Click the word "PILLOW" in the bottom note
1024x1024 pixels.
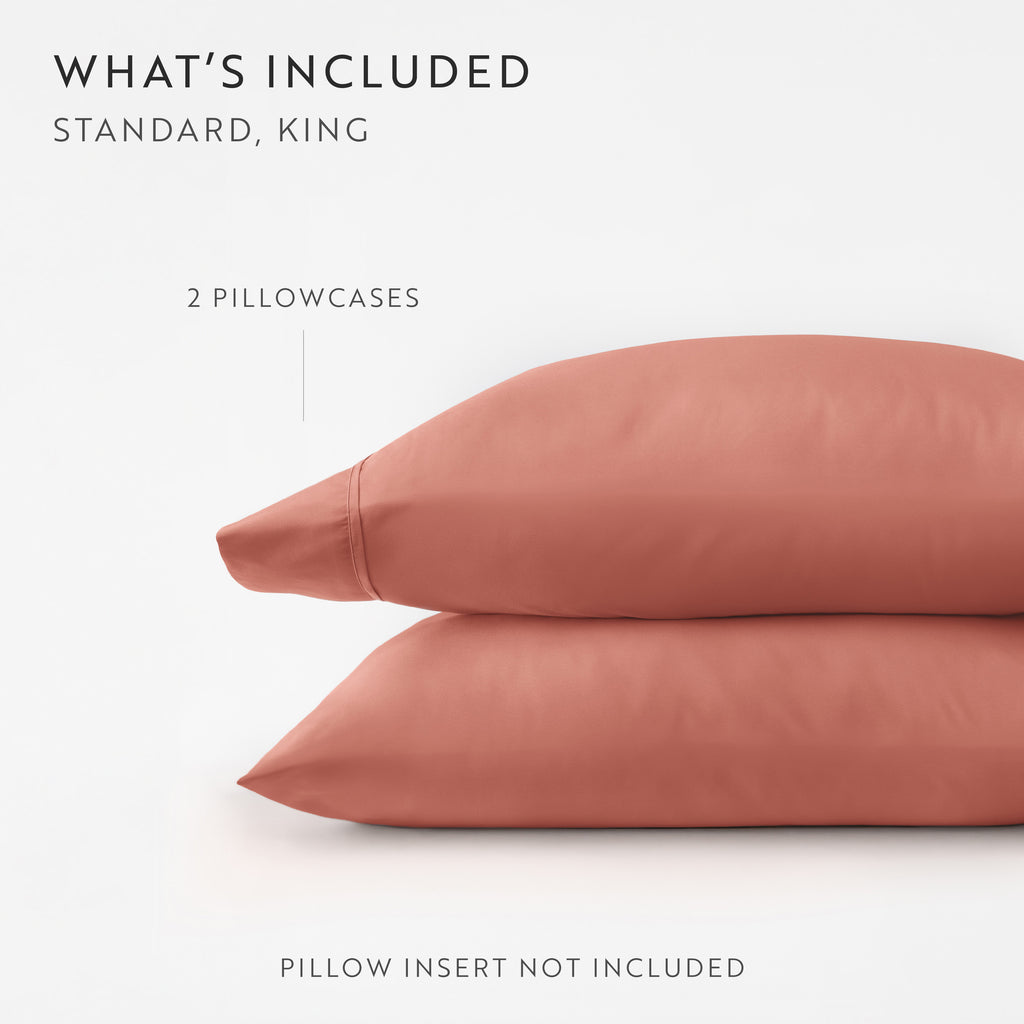coord(336,968)
